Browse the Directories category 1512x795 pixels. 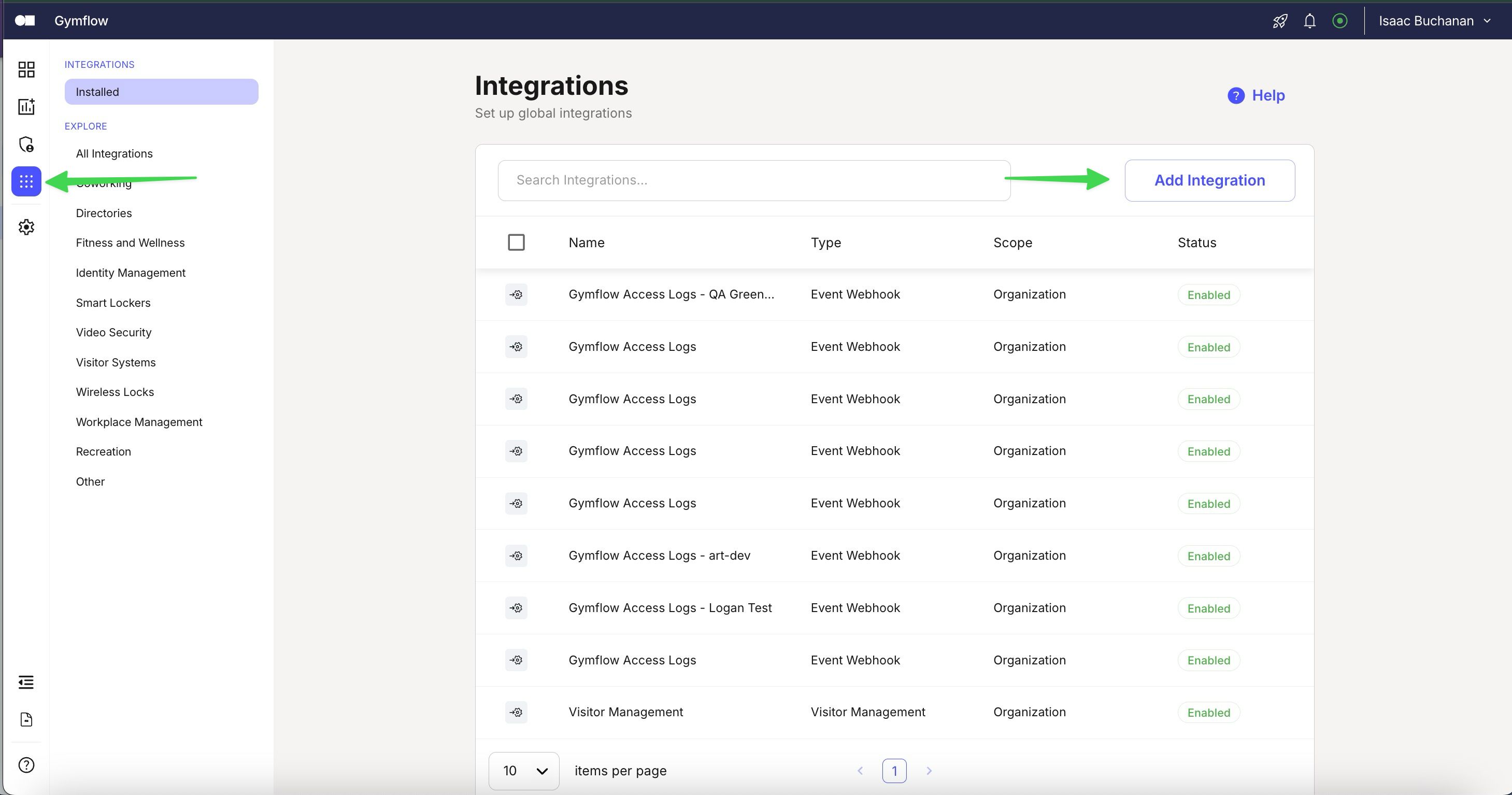[x=104, y=213]
